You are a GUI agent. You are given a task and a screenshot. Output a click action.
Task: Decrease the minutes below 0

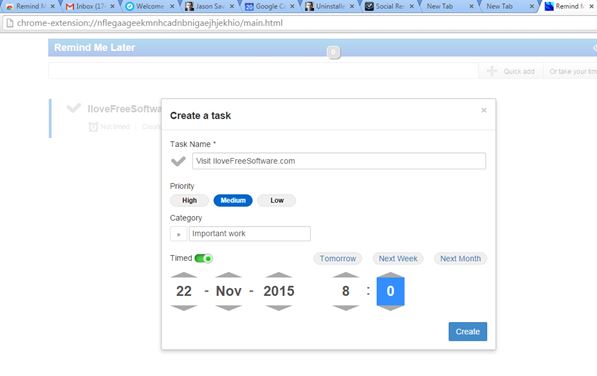pos(391,307)
